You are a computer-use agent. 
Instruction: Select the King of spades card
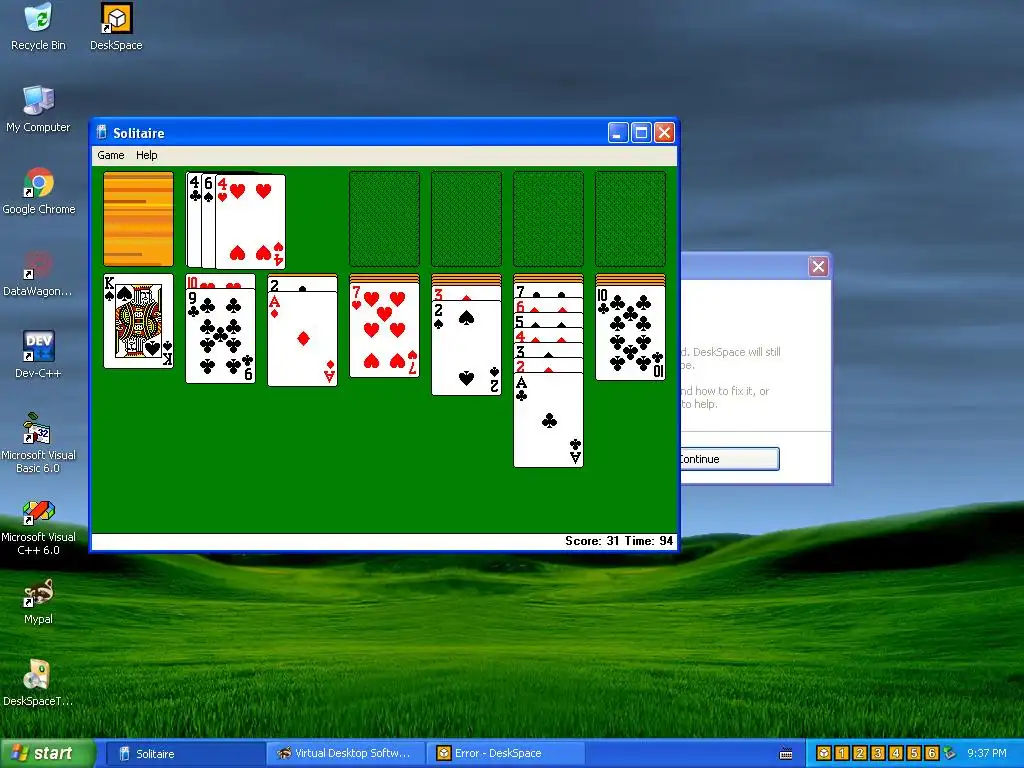point(138,321)
